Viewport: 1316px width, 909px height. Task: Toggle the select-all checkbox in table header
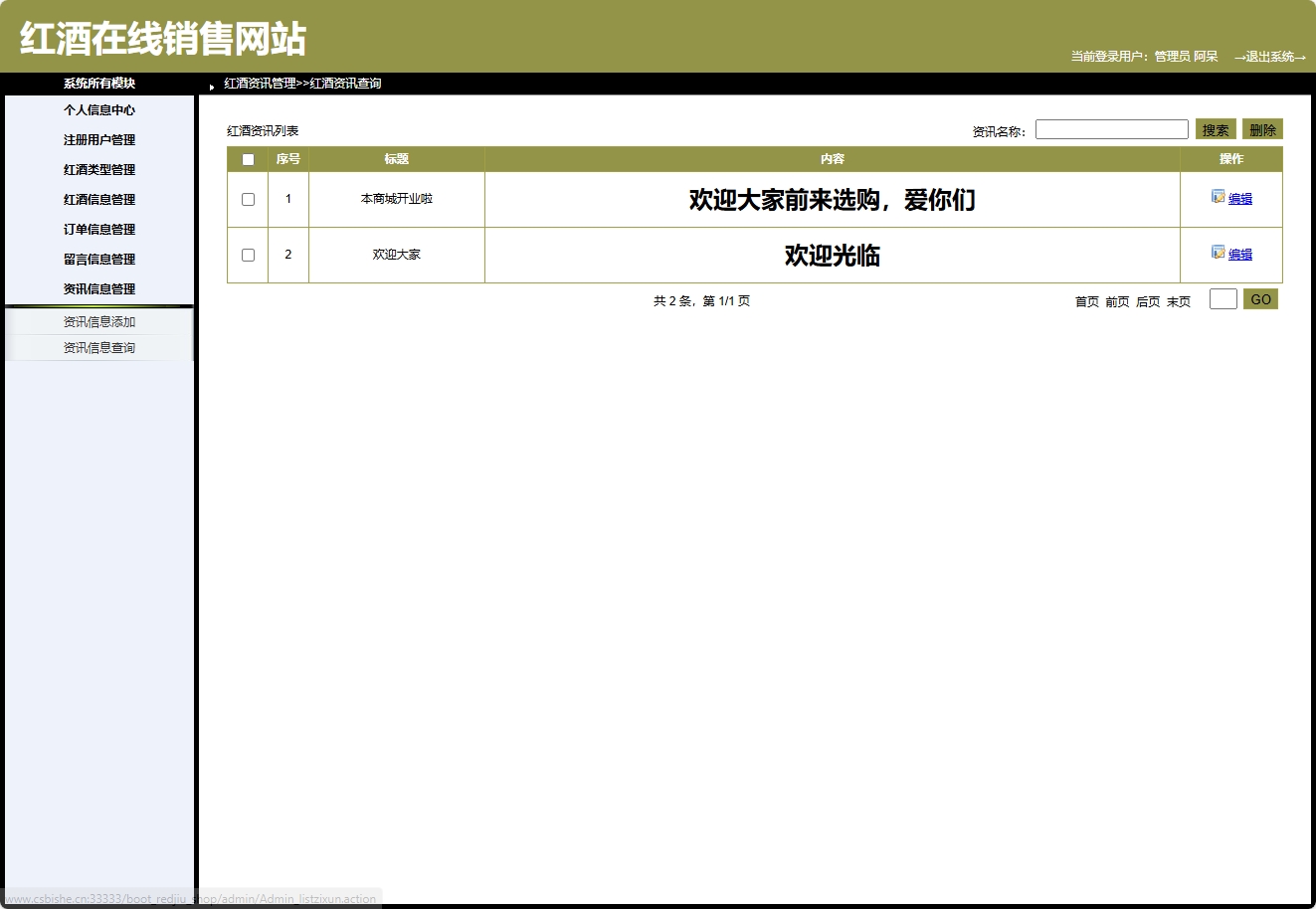(248, 158)
